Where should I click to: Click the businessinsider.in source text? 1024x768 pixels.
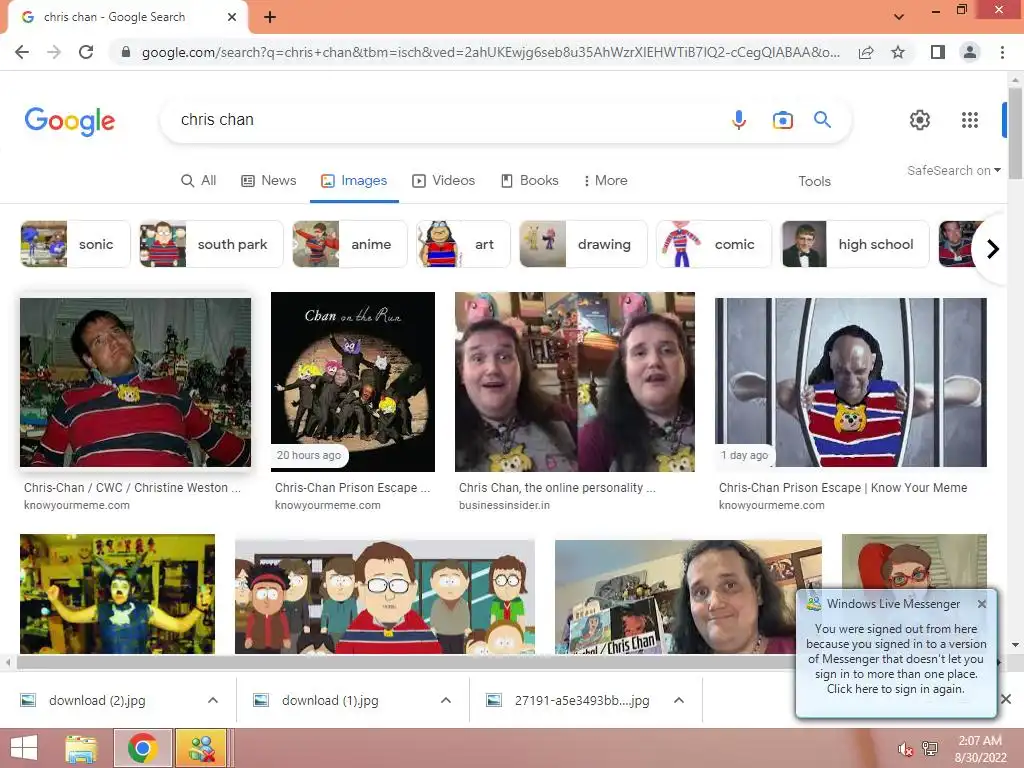click(504, 505)
